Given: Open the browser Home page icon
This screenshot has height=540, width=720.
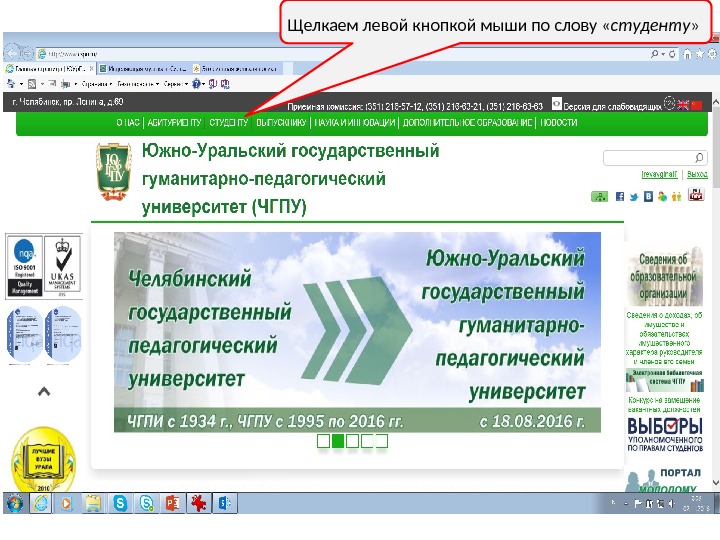Looking at the screenshot, I should (687, 54).
